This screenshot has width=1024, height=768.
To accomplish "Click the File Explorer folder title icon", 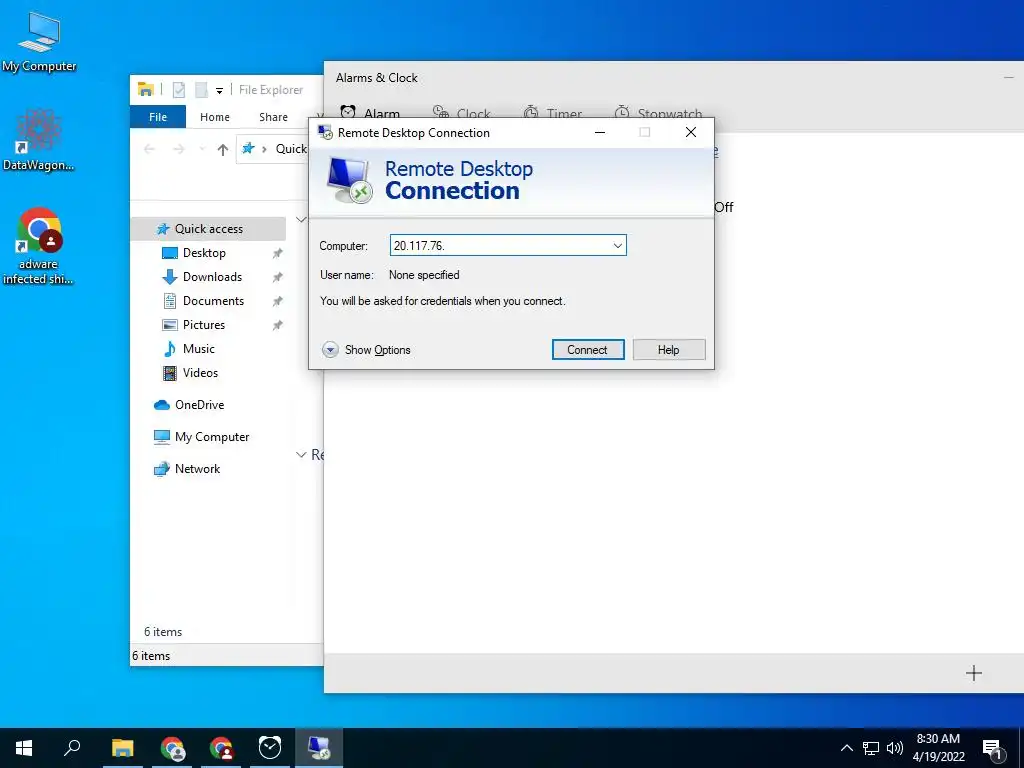I will pyautogui.click(x=146, y=89).
